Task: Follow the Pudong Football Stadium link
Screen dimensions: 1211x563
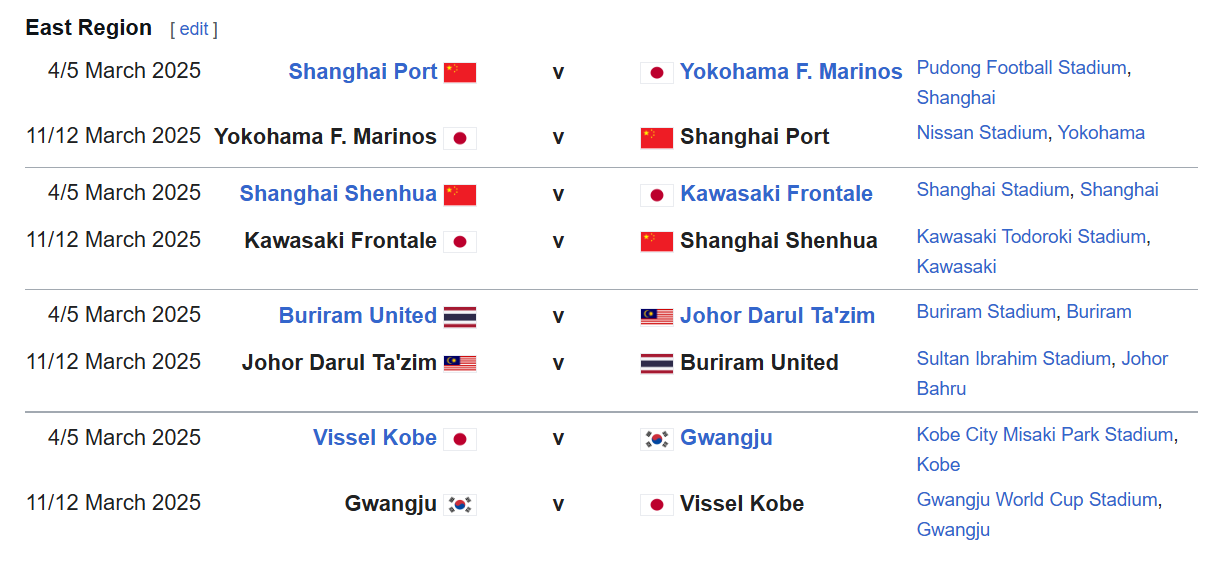Action: 1021,68
